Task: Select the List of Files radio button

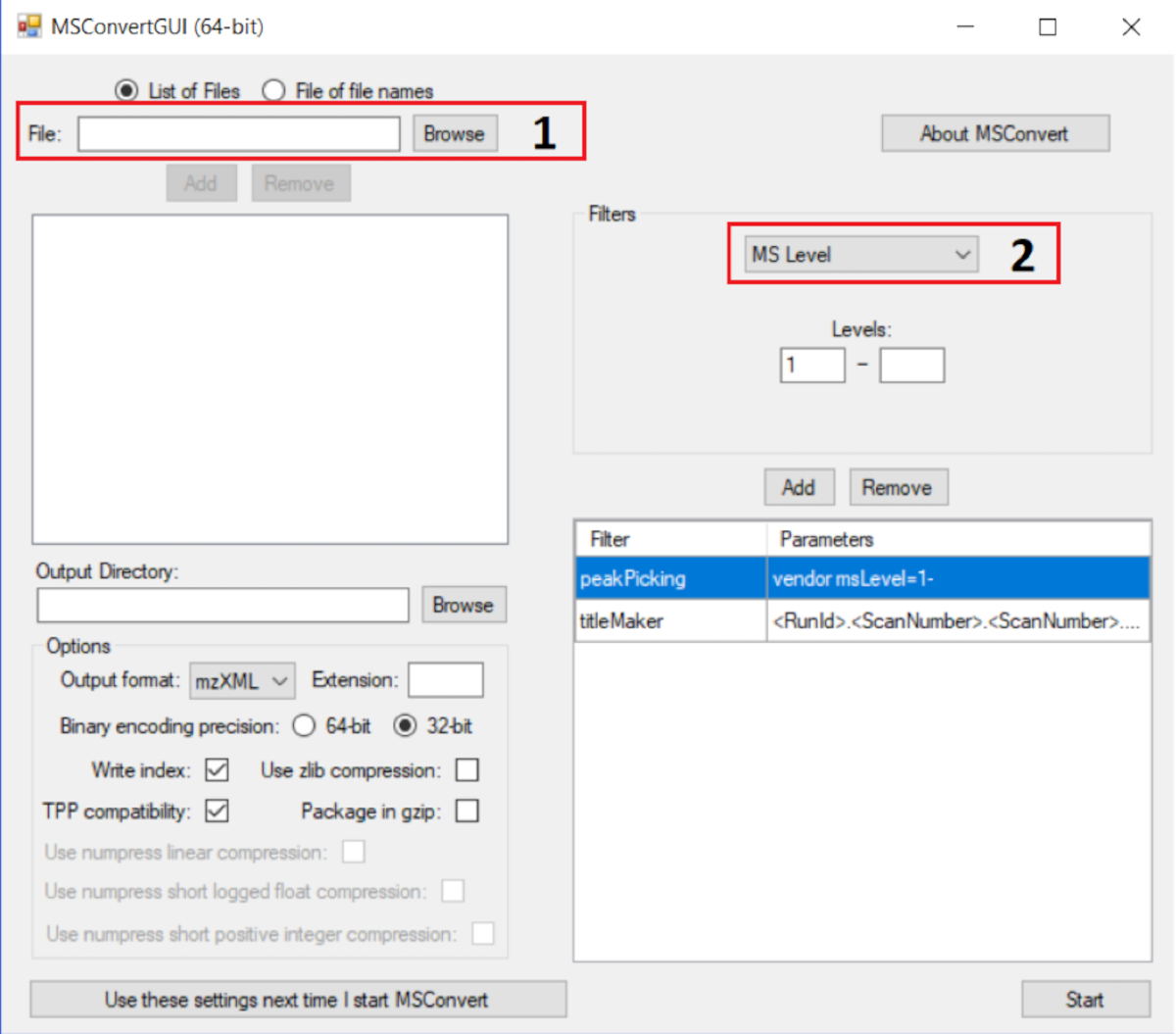Action: [x=126, y=90]
